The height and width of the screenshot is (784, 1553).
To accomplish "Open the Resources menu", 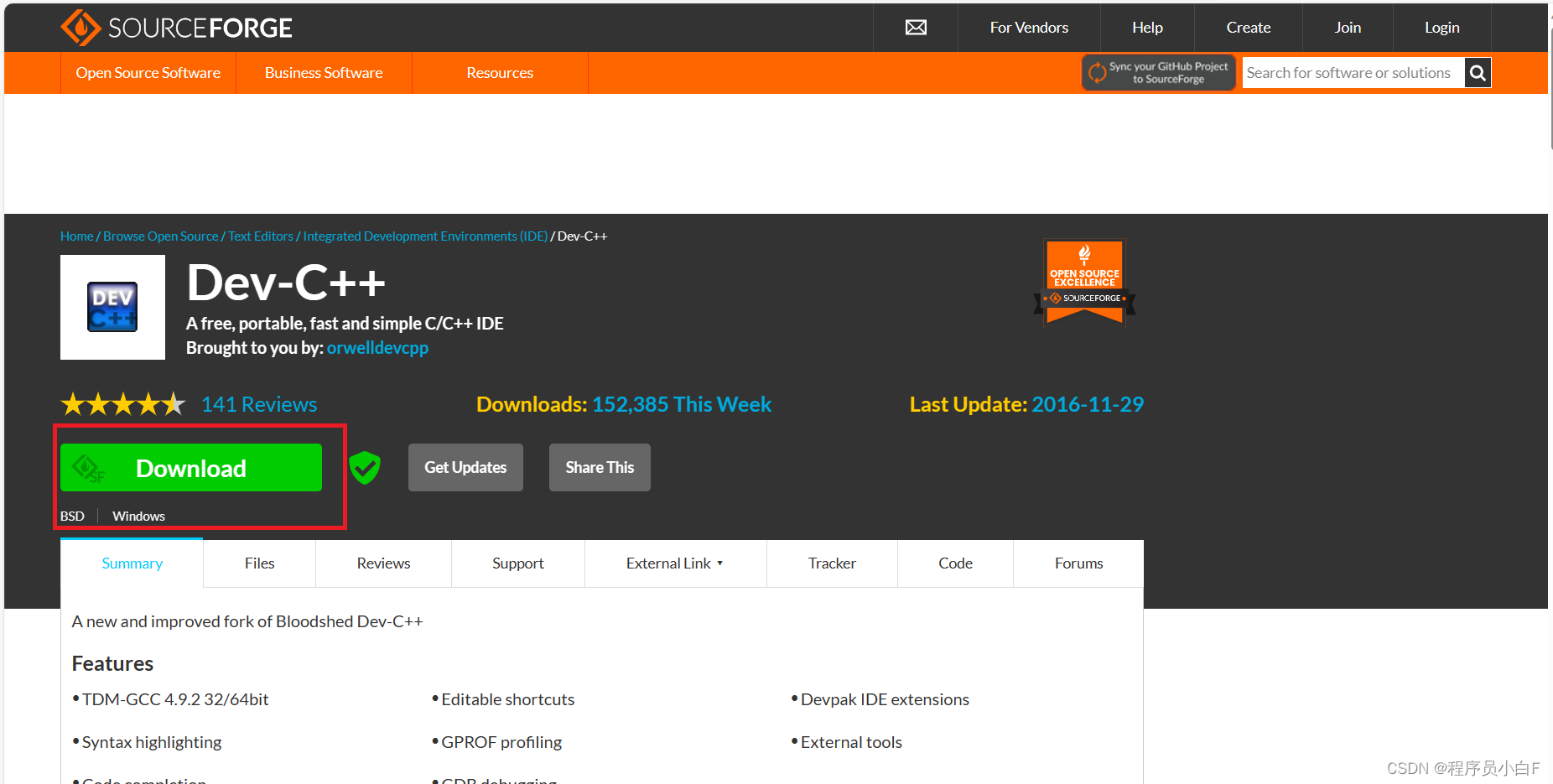I will (x=500, y=73).
